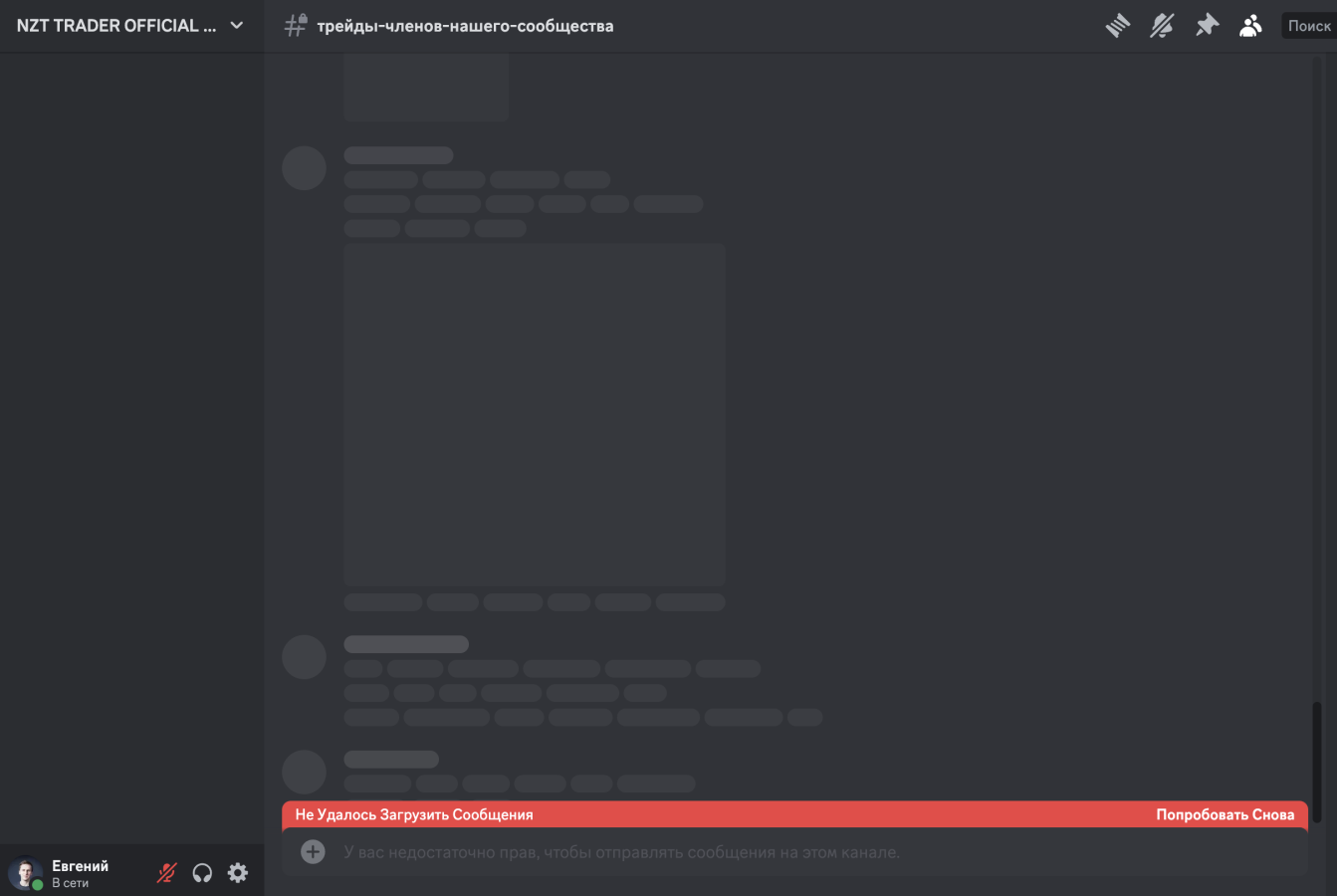Screen dimensions: 1337x896
Task: Select the трейды-членов-нашего-сообщества channel title
Action: (465, 26)
